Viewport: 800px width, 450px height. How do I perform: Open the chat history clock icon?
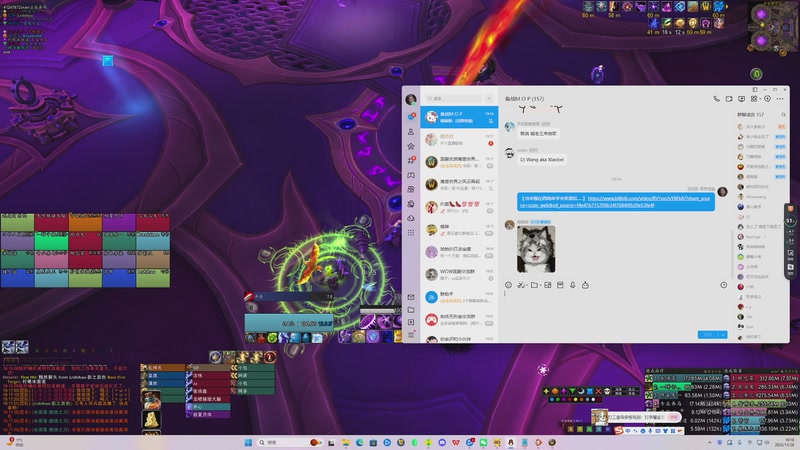click(723, 285)
